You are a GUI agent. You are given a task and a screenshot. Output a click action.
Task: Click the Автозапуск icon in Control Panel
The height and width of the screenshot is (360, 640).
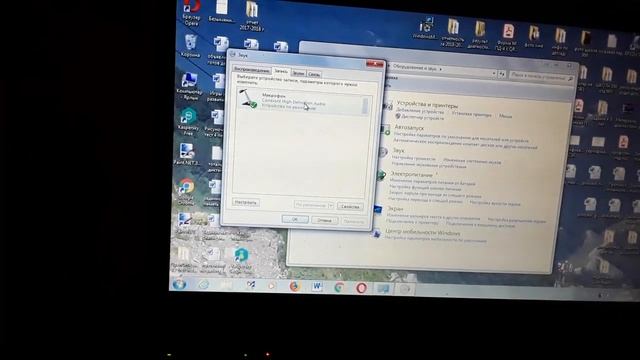pos(385,130)
